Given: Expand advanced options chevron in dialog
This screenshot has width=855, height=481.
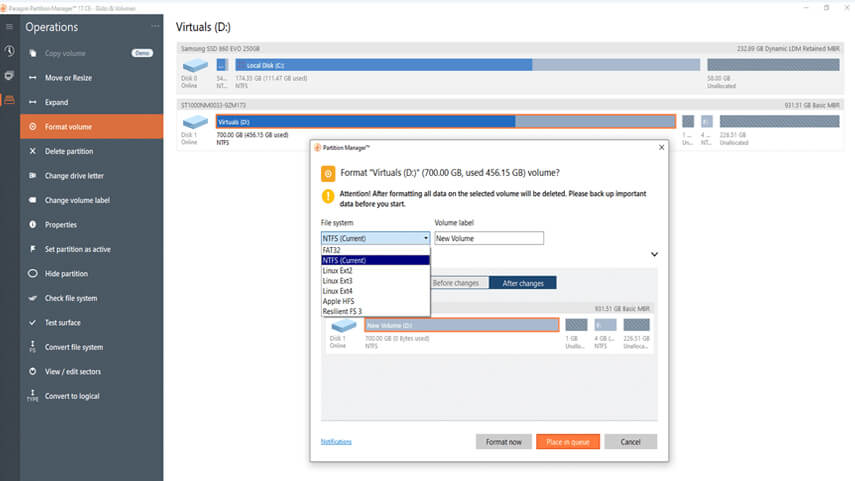Looking at the screenshot, I should coord(654,254).
